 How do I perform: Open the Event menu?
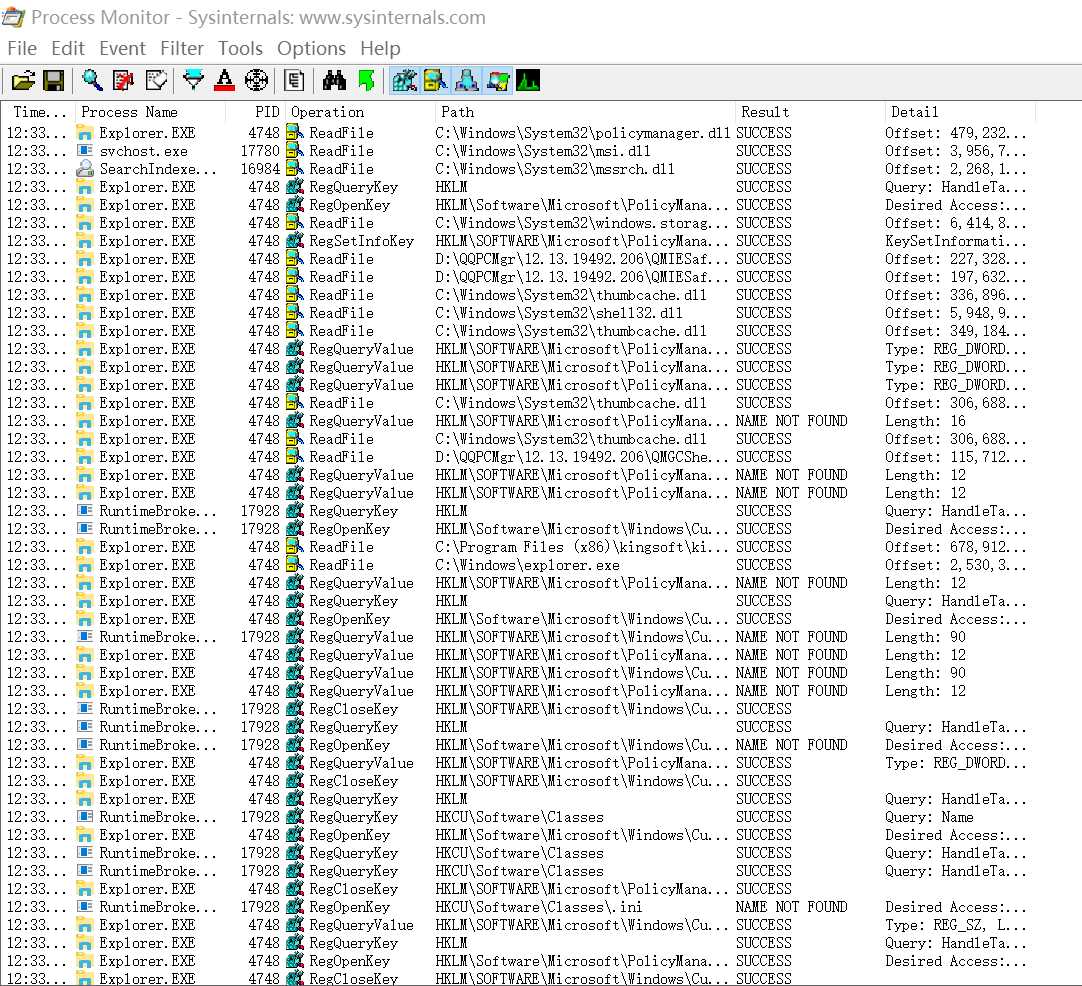tap(122, 48)
